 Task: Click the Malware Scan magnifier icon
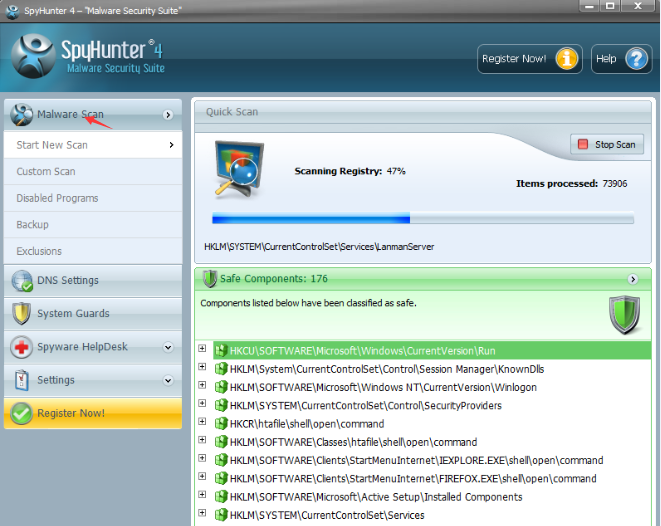click(x=21, y=115)
